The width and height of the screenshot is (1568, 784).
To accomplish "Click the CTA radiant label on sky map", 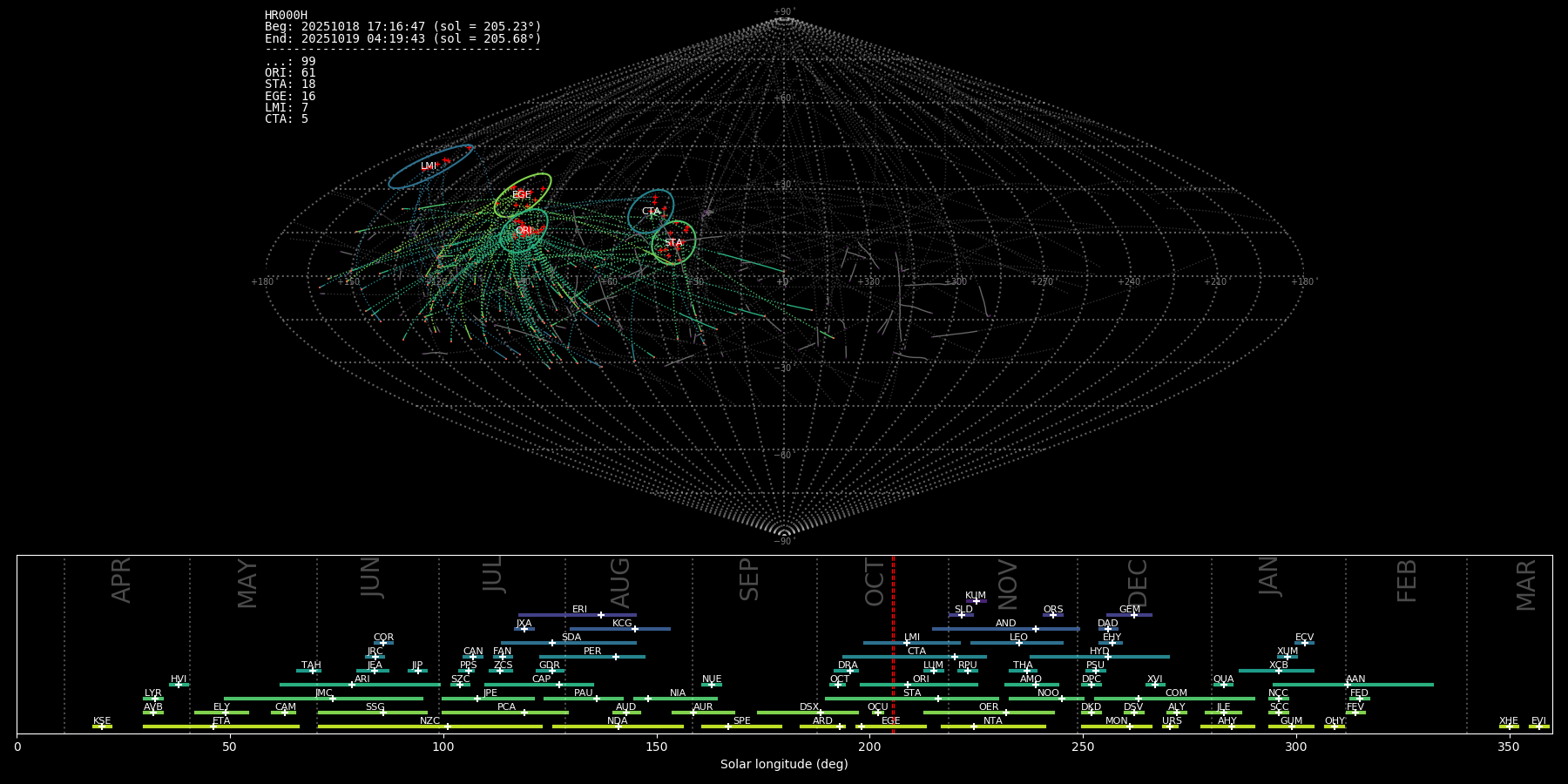I will [651, 212].
